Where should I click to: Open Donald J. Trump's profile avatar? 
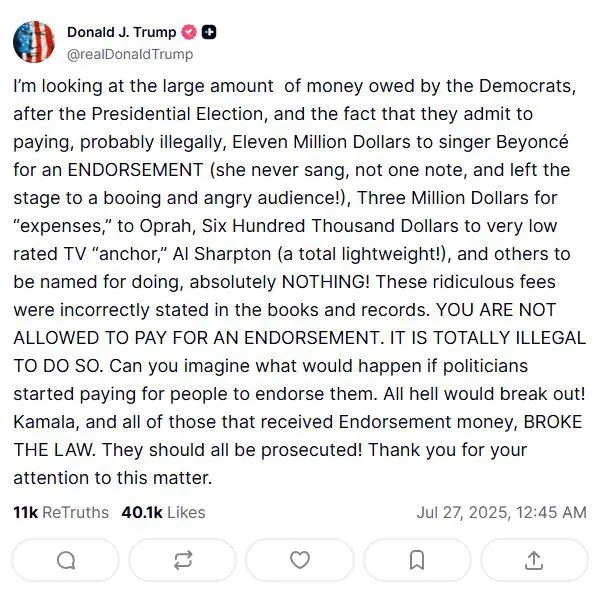point(34,42)
